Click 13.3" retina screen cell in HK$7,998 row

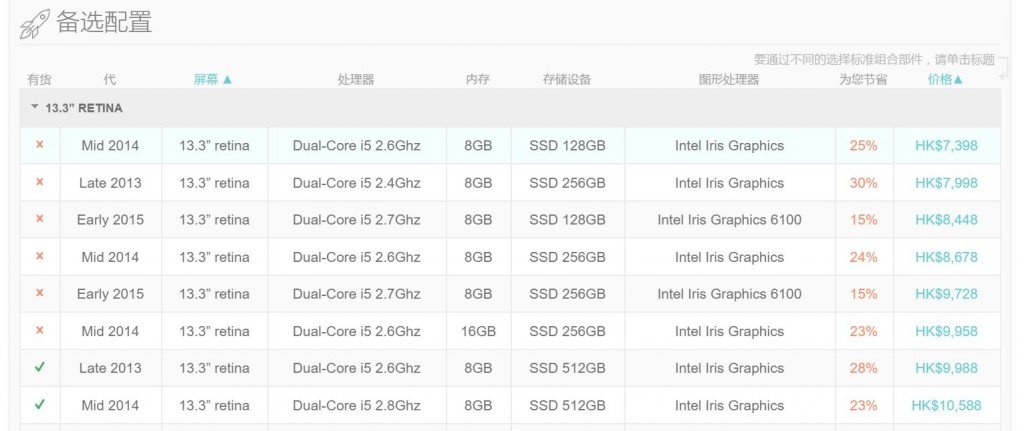214,183
